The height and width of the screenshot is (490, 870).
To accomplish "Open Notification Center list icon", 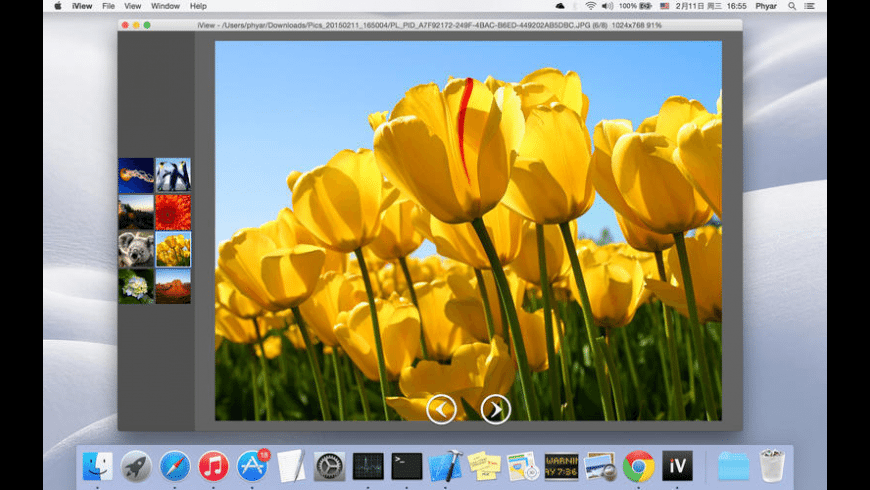I will tap(810, 6).
